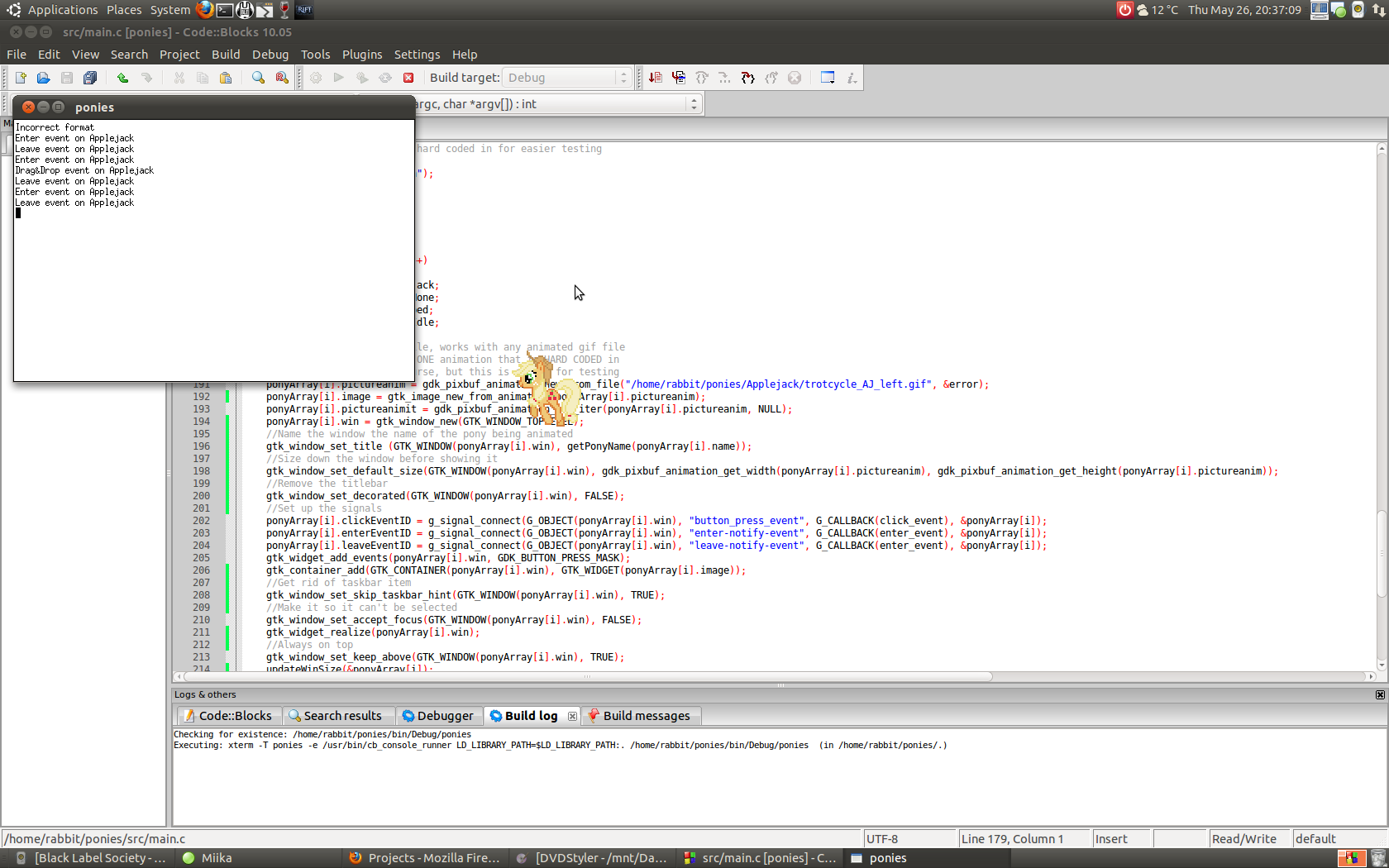This screenshot has height=868, width=1389.
Task: Open the Places menu in the top panel
Action: (x=124, y=10)
